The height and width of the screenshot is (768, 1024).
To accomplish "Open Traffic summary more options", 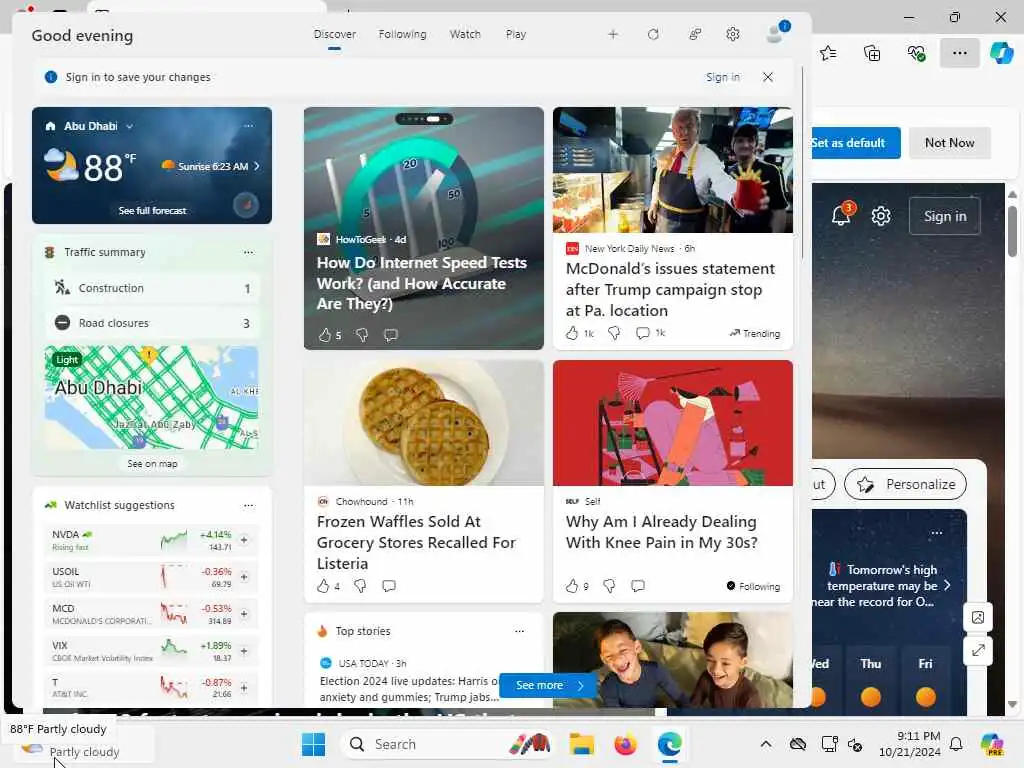I will [249, 252].
